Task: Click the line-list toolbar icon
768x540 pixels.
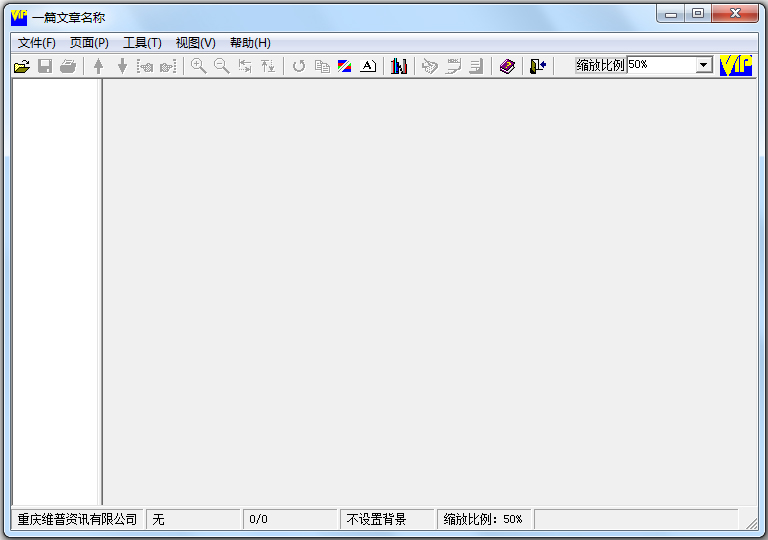Action: point(476,66)
